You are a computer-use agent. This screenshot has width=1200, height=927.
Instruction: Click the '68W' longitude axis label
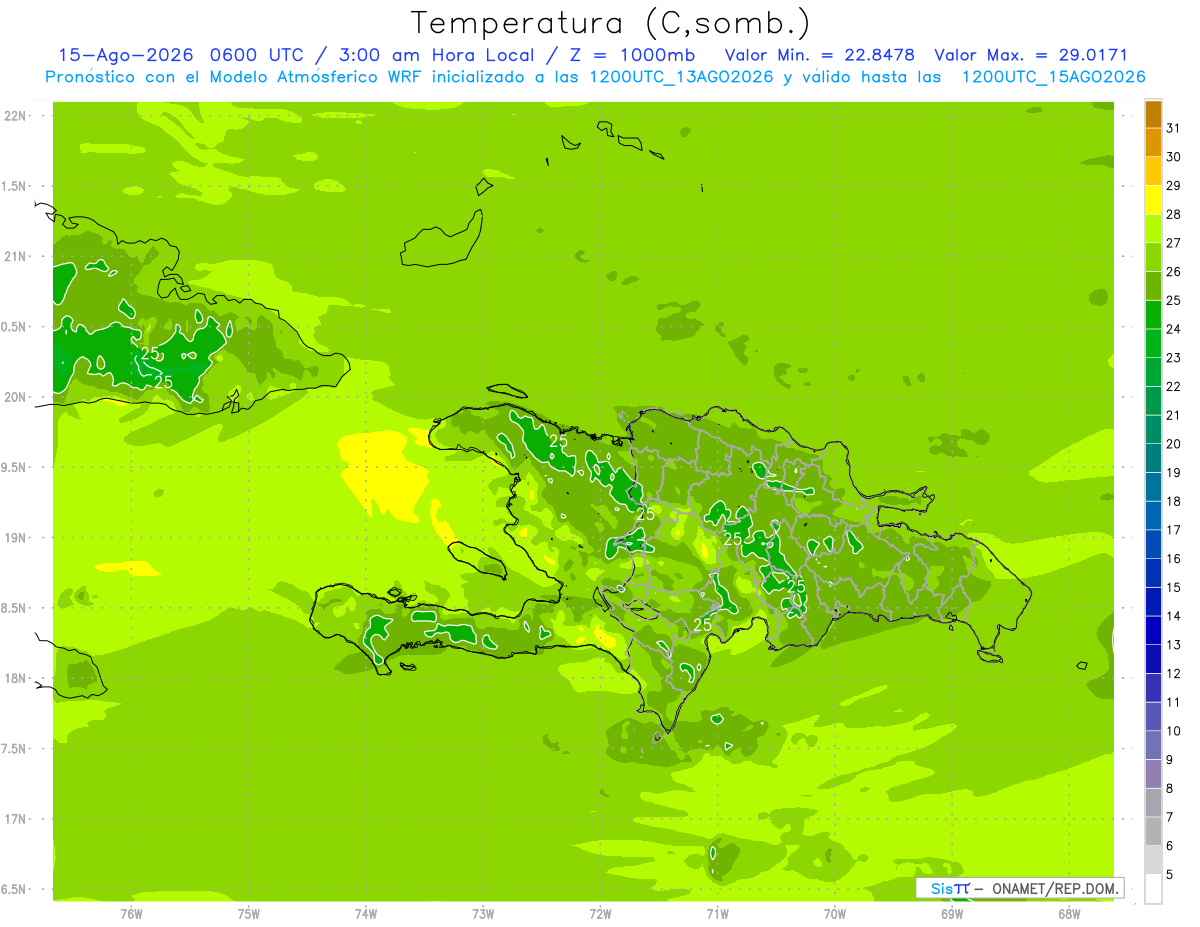coord(1069,913)
